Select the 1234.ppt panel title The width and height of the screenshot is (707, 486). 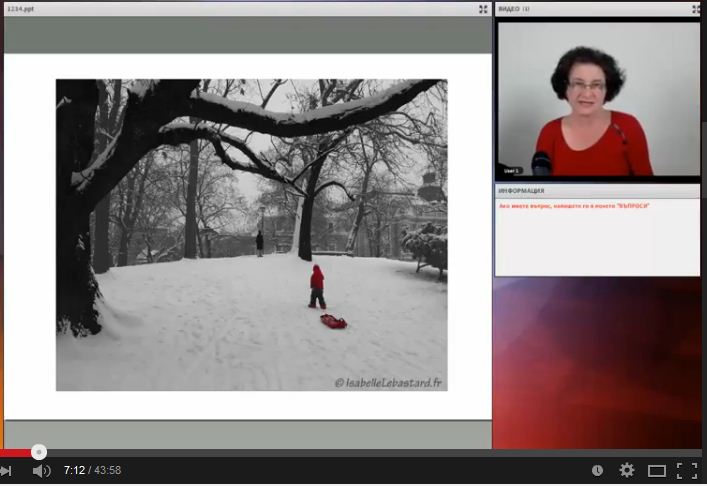pyautogui.click(x=20, y=9)
